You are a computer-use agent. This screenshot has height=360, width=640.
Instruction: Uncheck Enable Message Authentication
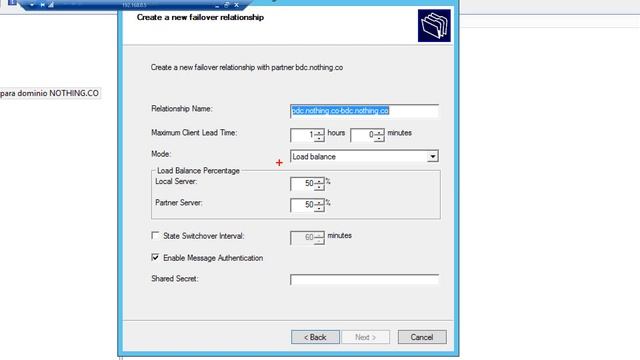pyautogui.click(x=155, y=258)
